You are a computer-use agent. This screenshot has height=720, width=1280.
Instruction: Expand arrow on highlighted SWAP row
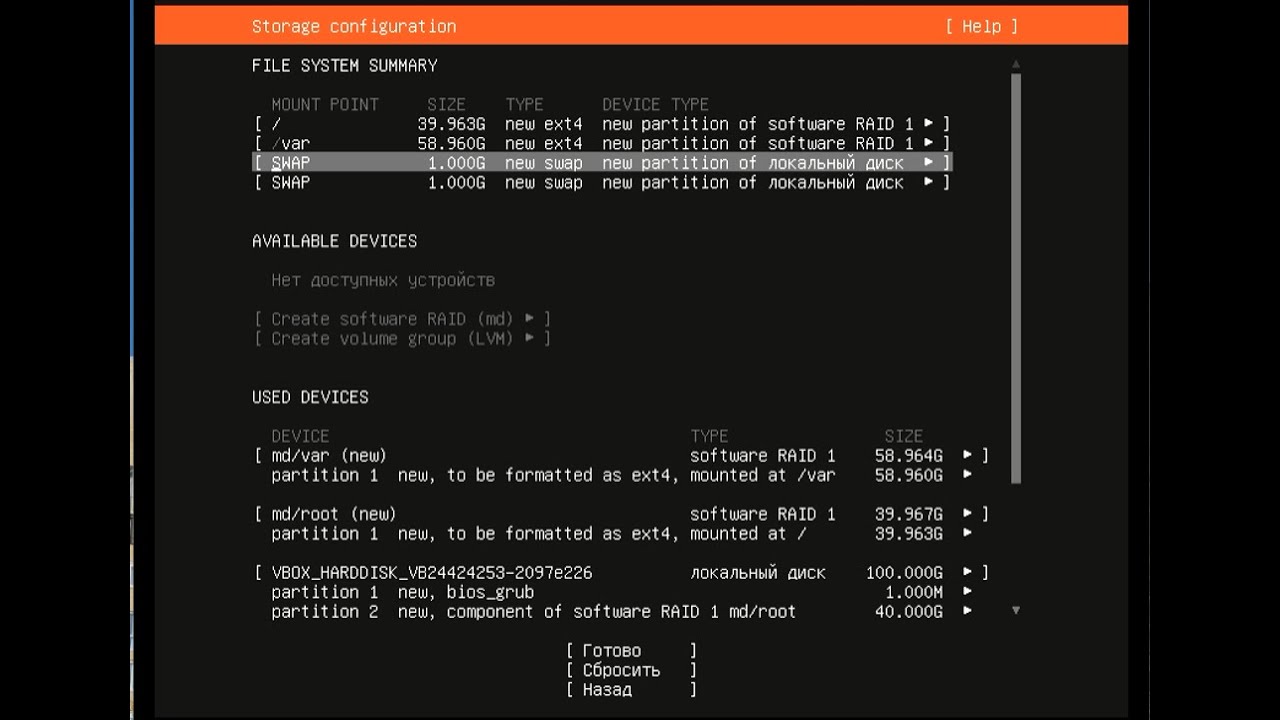[x=929, y=163]
